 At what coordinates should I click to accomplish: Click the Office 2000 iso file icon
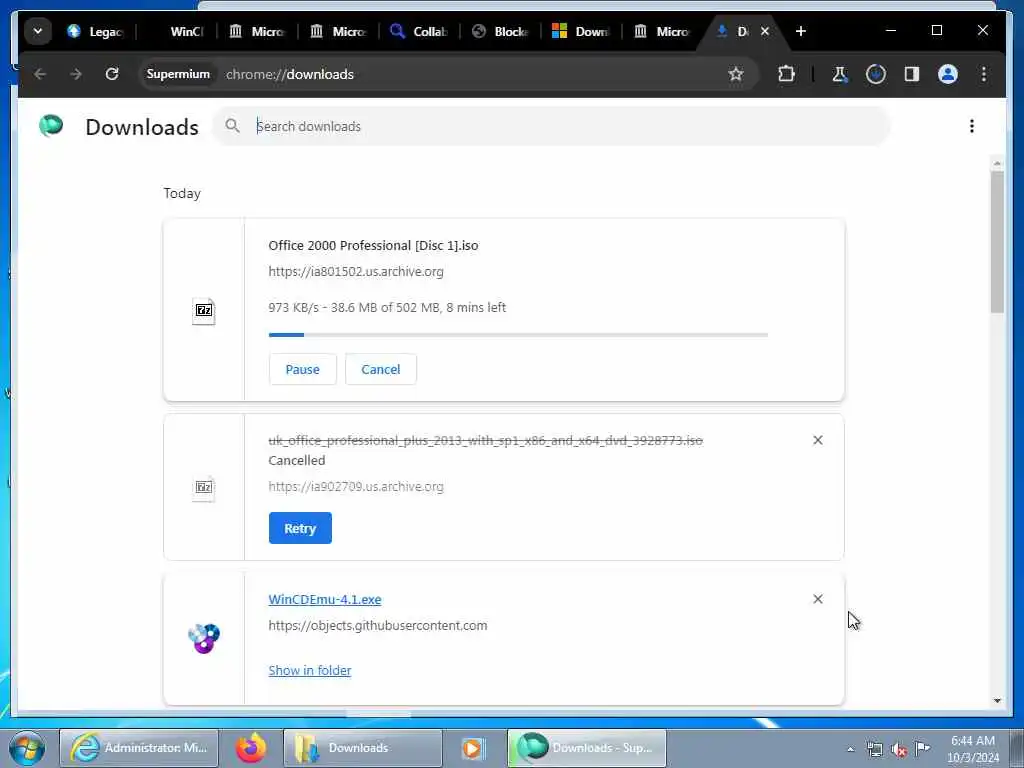[x=204, y=310]
